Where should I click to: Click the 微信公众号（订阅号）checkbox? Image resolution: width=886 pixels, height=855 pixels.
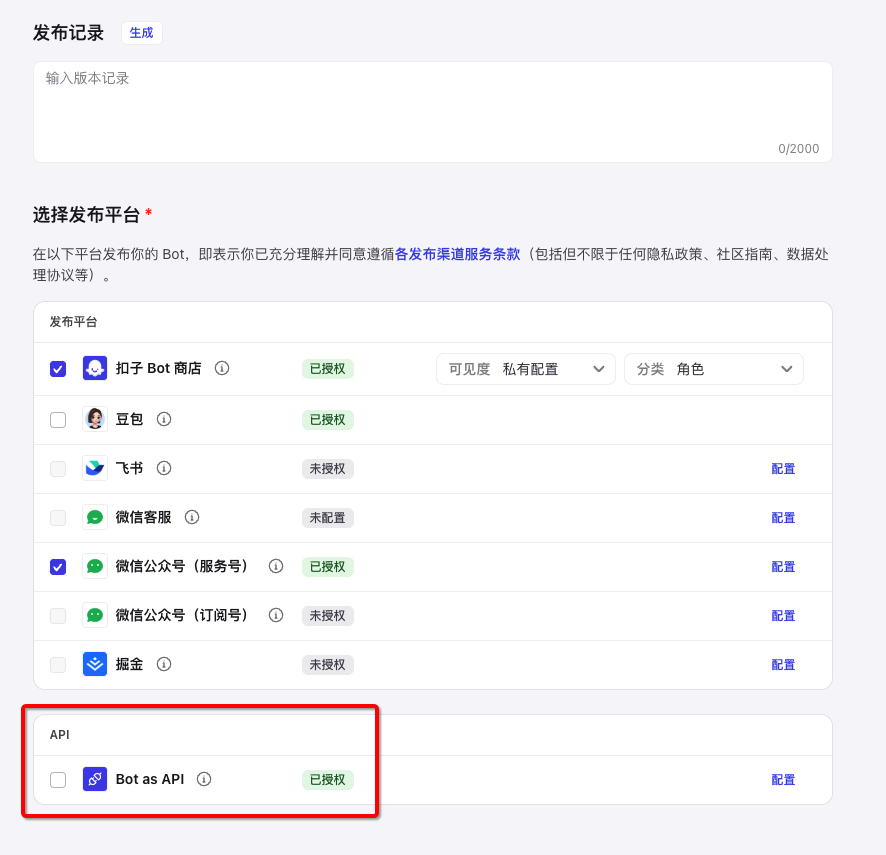click(58, 616)
